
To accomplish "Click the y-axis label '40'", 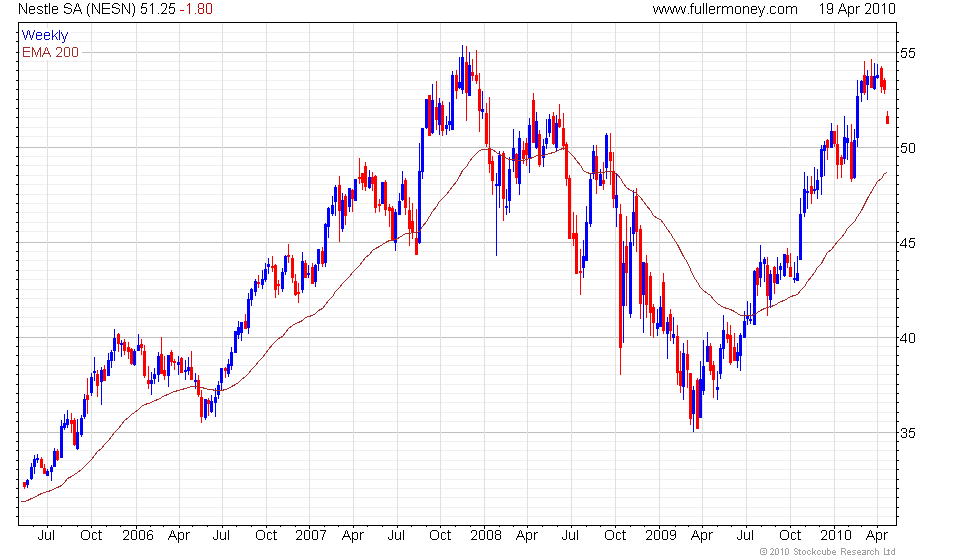I will point(908,338).
